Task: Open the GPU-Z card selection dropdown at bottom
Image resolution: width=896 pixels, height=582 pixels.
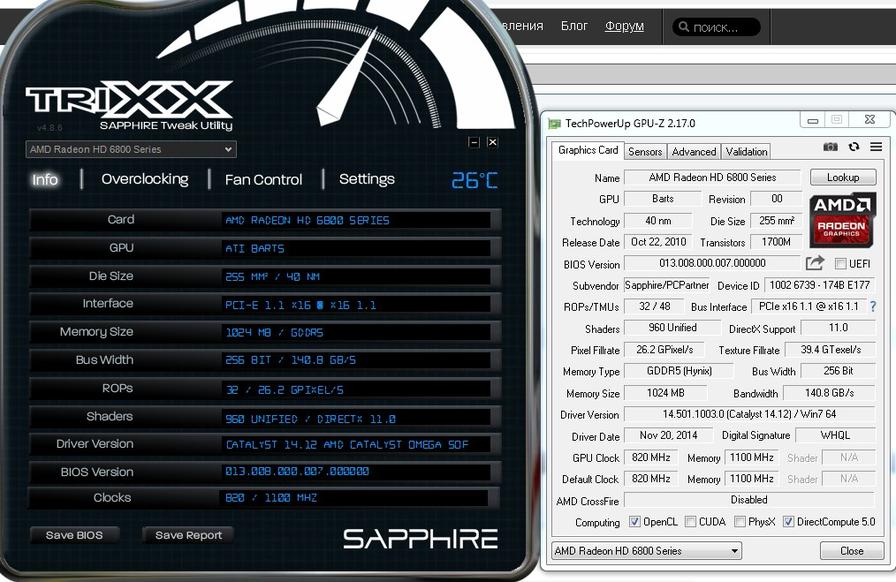Action: [646, 551]
